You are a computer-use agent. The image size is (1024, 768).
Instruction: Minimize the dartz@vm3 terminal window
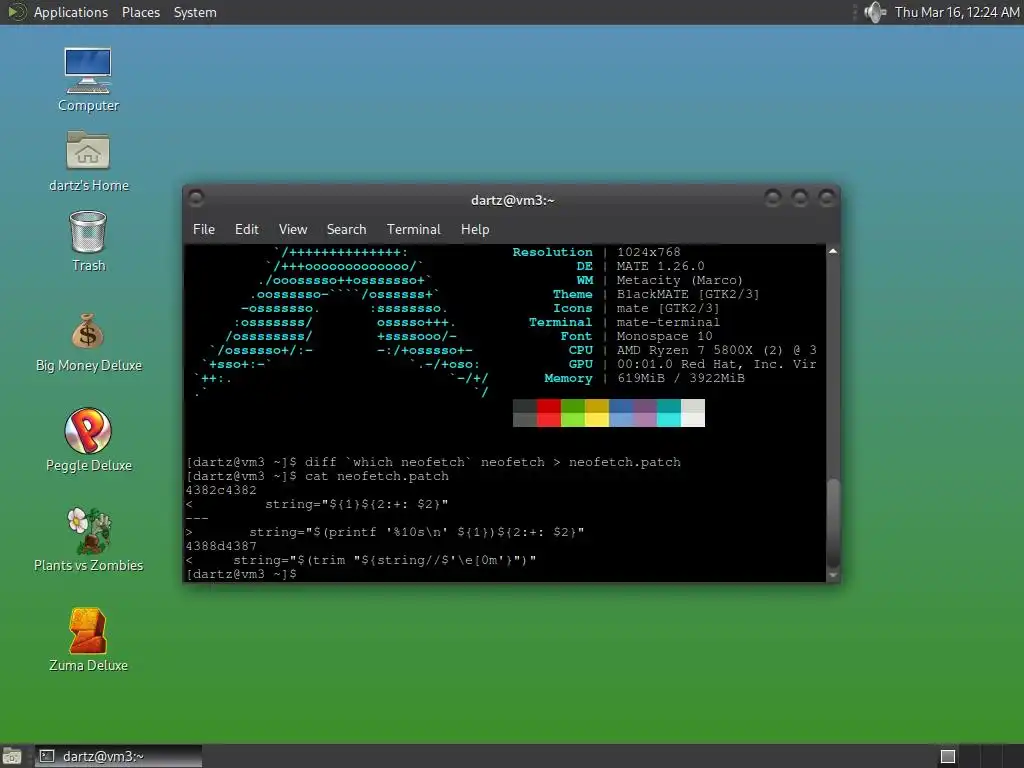click(773, 197)
